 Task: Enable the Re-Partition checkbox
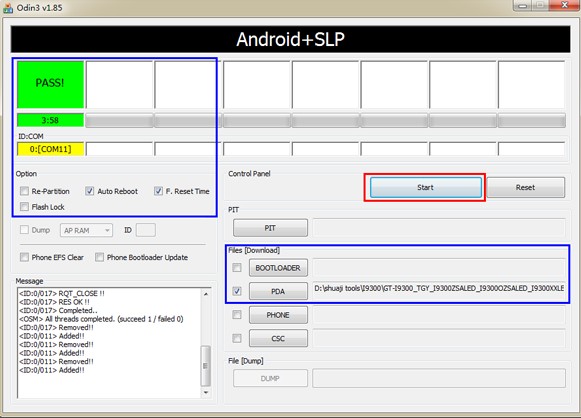pos(24,191)
